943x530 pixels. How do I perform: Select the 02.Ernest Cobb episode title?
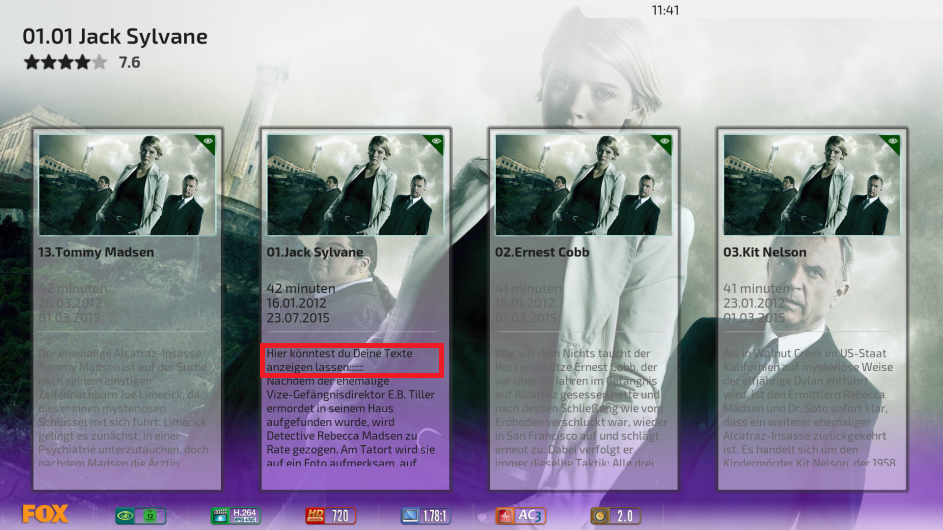pyautogui.click(x=542, y=252)
